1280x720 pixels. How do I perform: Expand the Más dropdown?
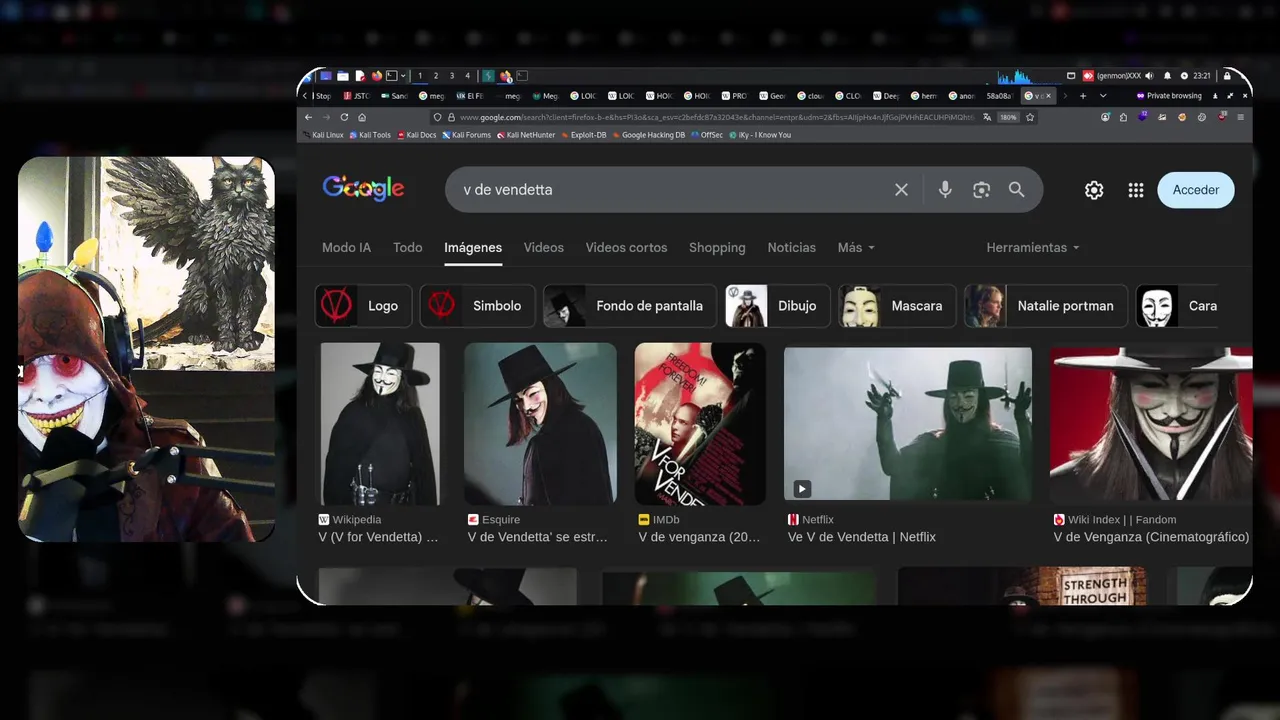tap(856, 247)
